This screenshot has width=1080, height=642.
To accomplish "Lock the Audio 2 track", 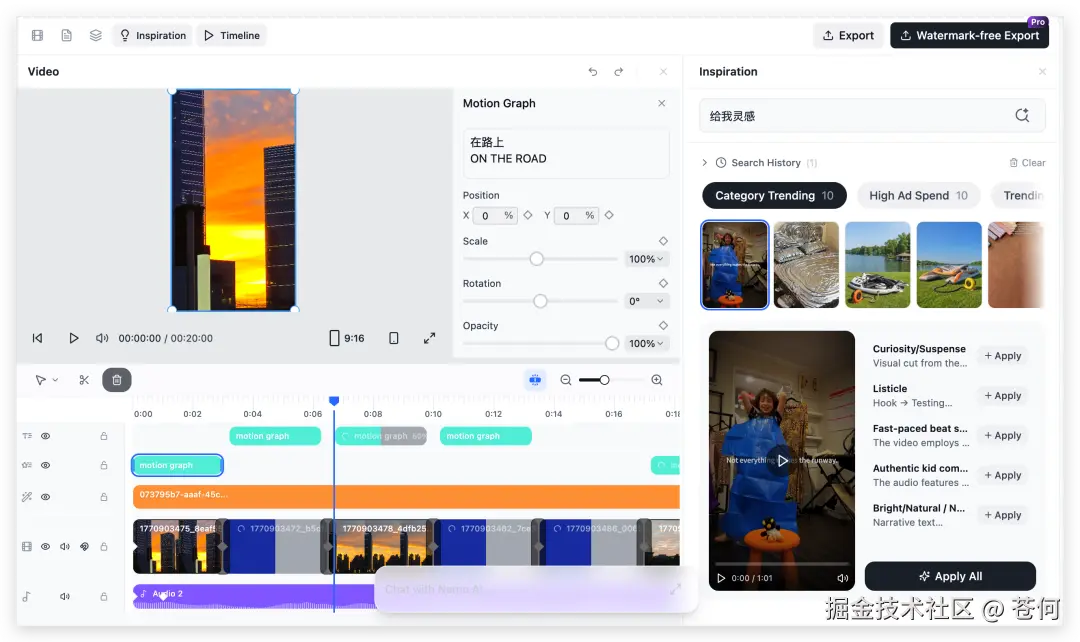I will pos(103,596).
